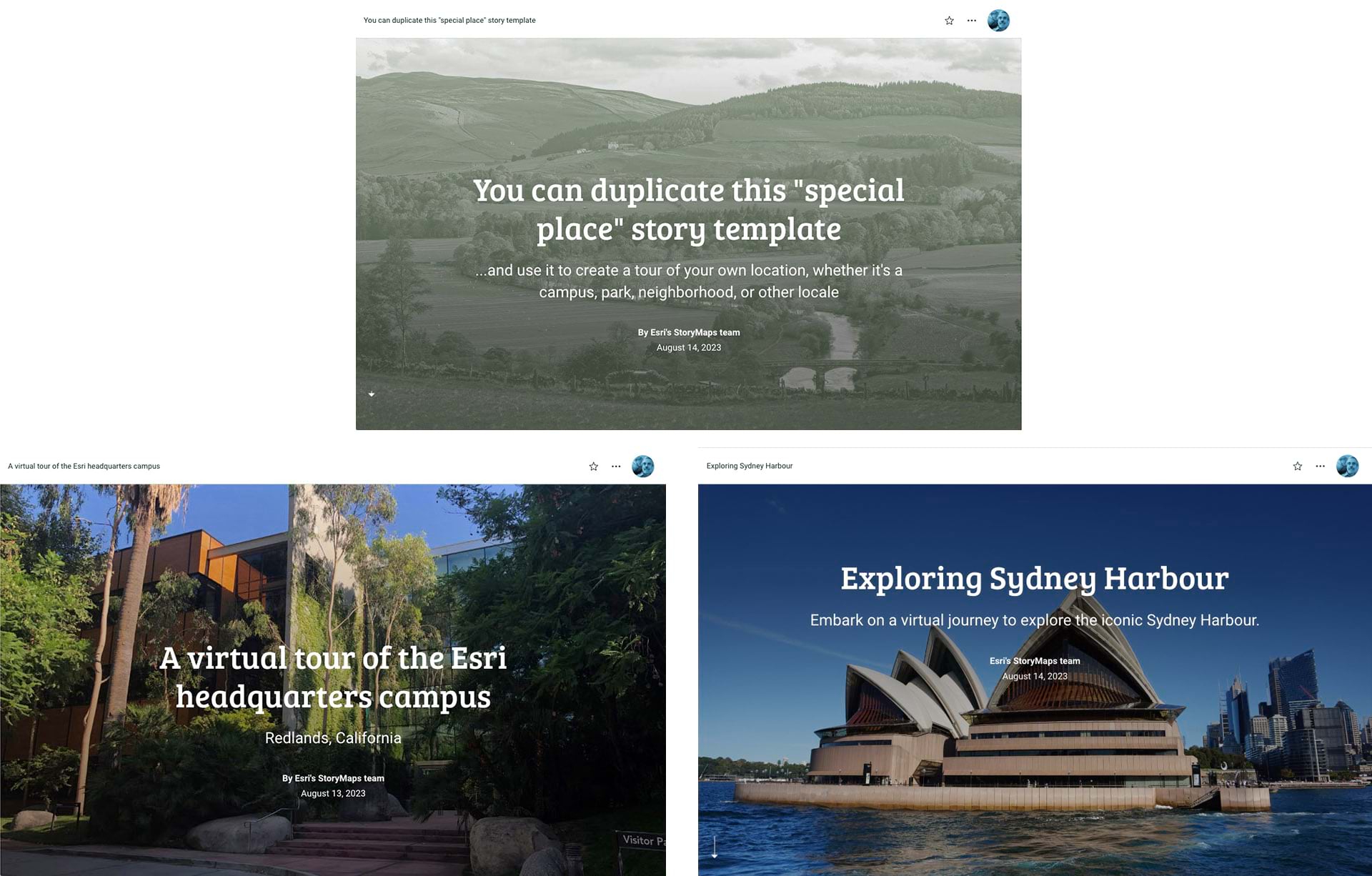Click down arrow on Sydney Harbour cover
The height and width of the screenshot is (876, 1372).
click(714, 847)
